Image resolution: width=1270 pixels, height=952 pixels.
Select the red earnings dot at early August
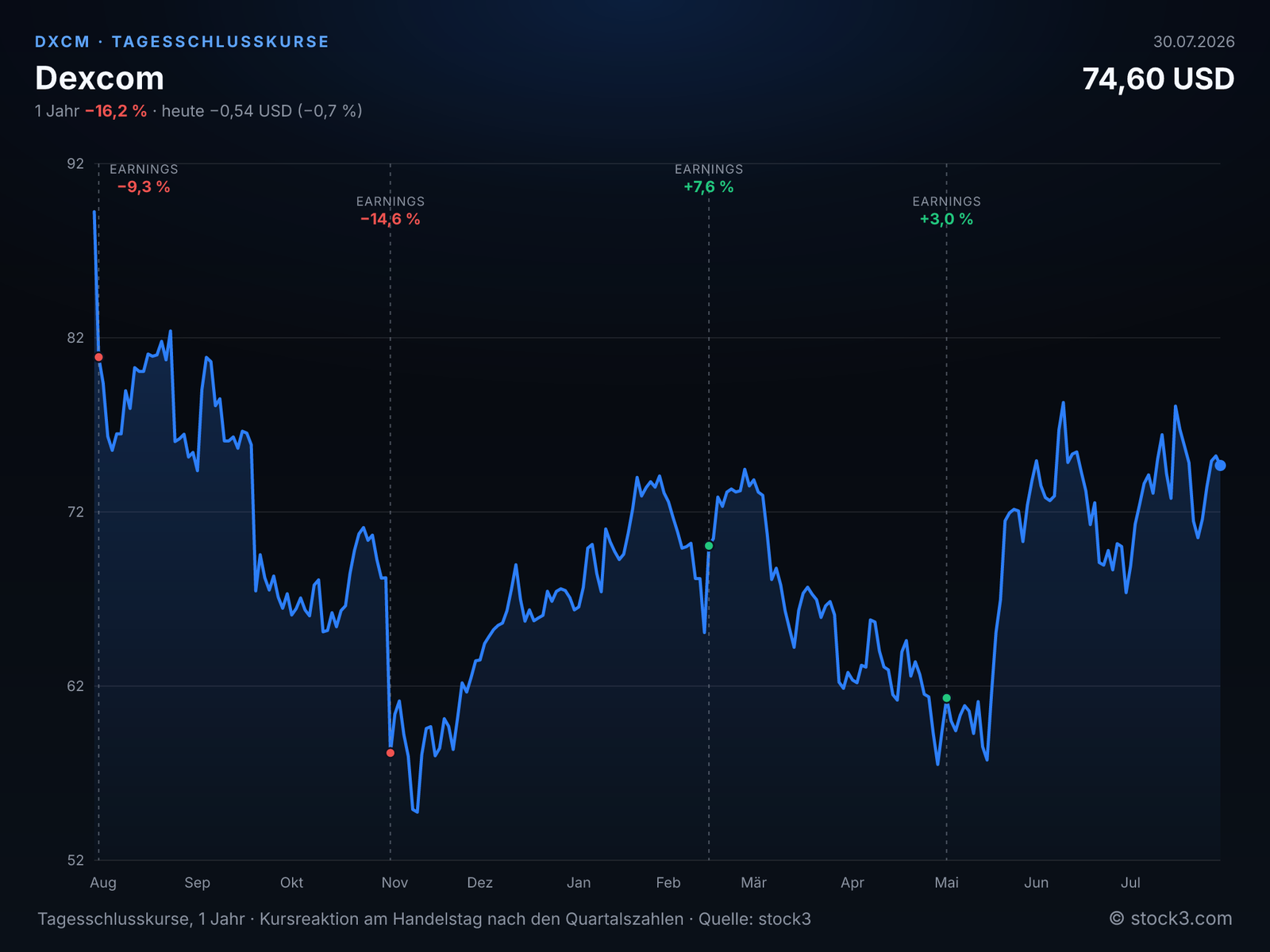pos(98,357)
